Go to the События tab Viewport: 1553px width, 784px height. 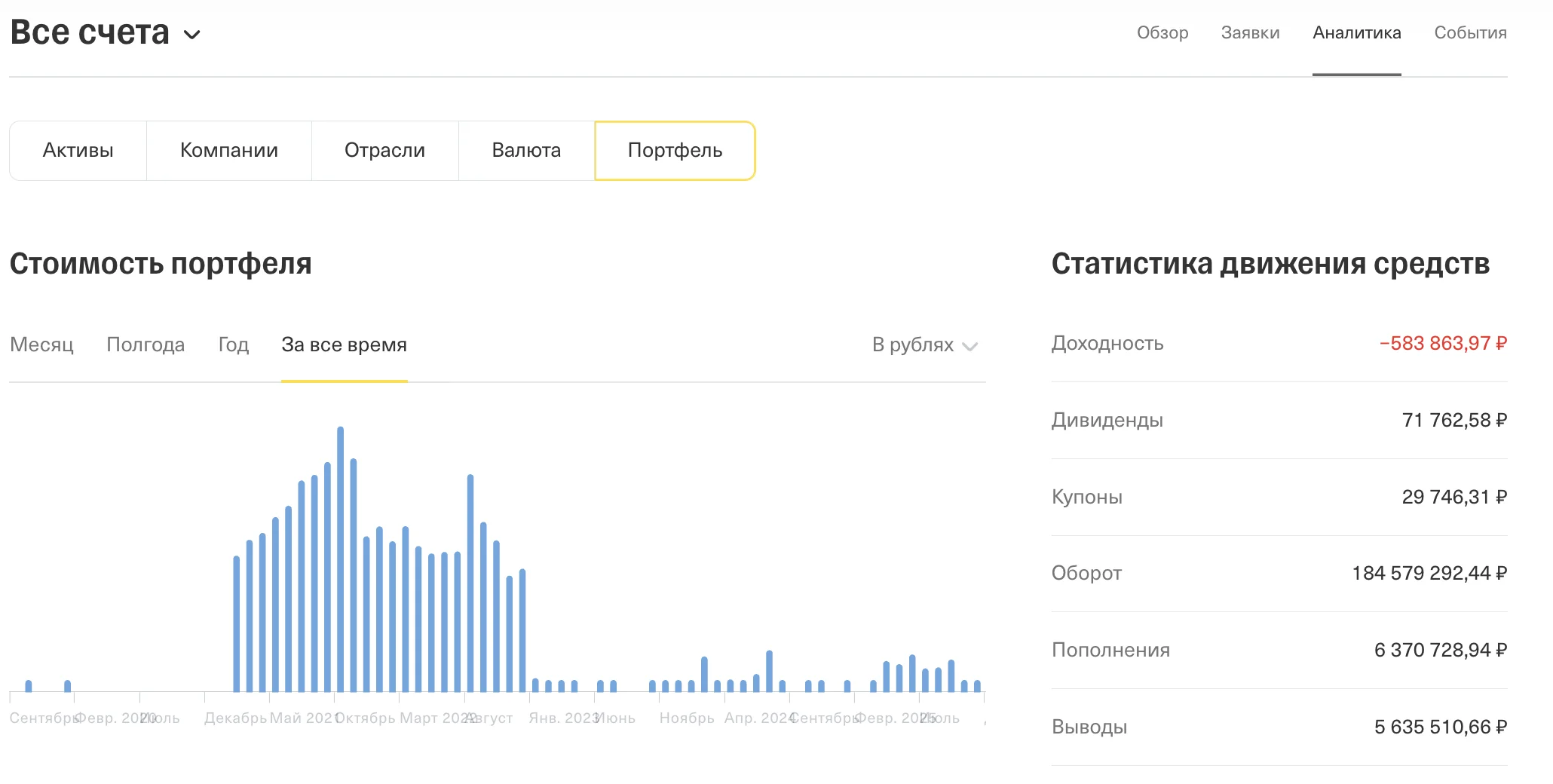(x=1470, y=32)
